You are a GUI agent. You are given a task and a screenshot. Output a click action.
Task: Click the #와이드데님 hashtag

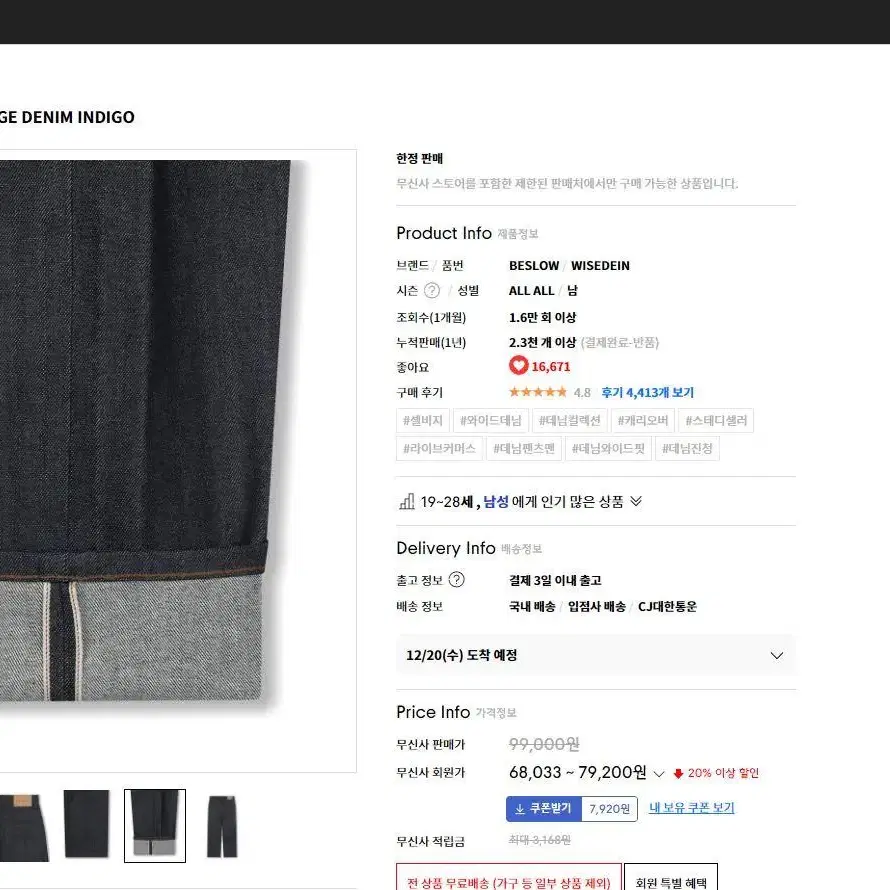pyautogui.click(x=490, y=421)
